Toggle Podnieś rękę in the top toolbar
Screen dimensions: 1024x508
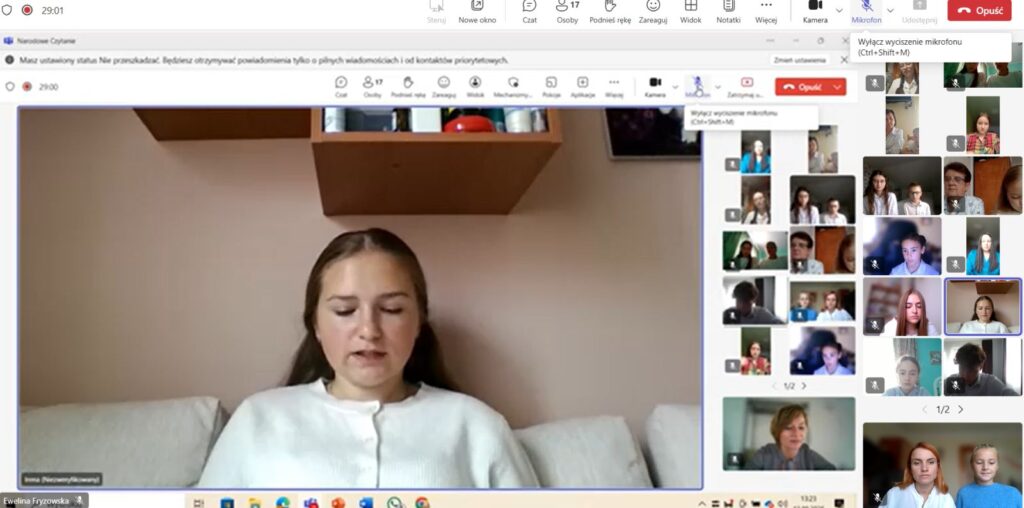[608, 10]
